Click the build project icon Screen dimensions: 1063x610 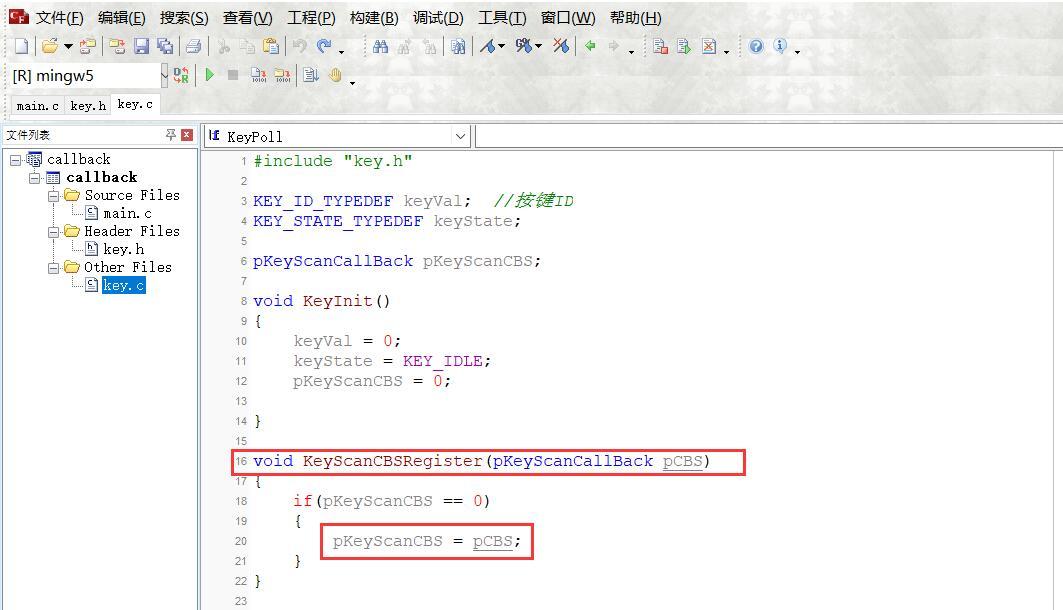point(283,75)
